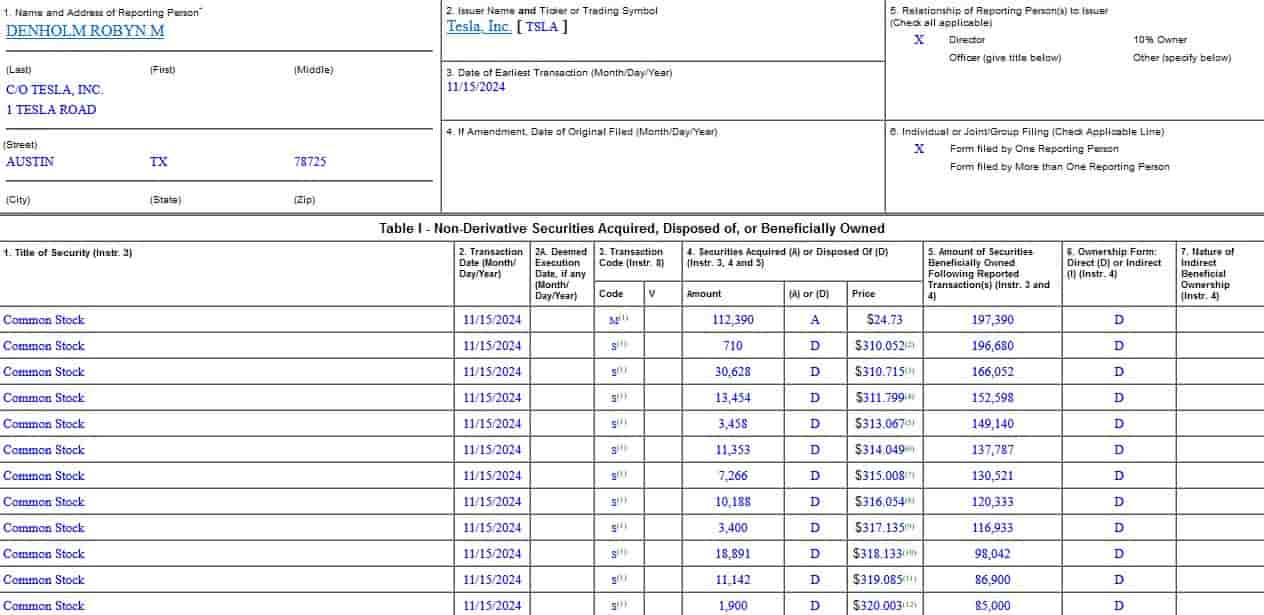Click the D ownership form in first row
This screenshot has height=615, width=1264.
pyautogui.click(x=1117, y=319)
